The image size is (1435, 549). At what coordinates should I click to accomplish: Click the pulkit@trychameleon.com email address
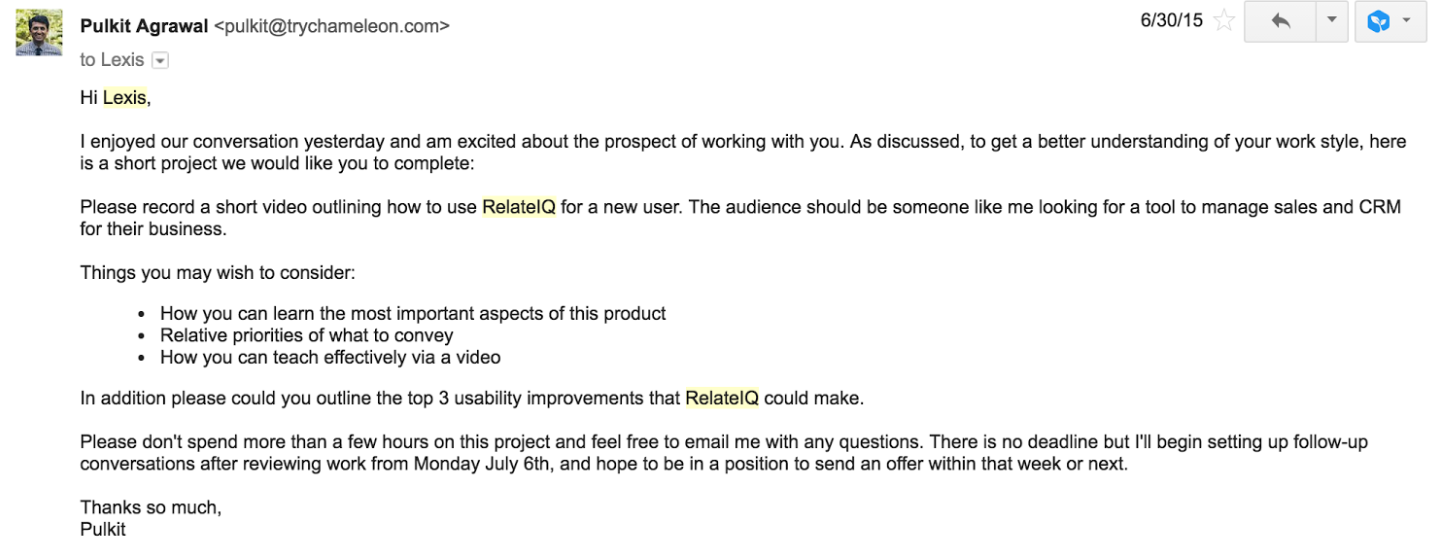pos(331,27)
